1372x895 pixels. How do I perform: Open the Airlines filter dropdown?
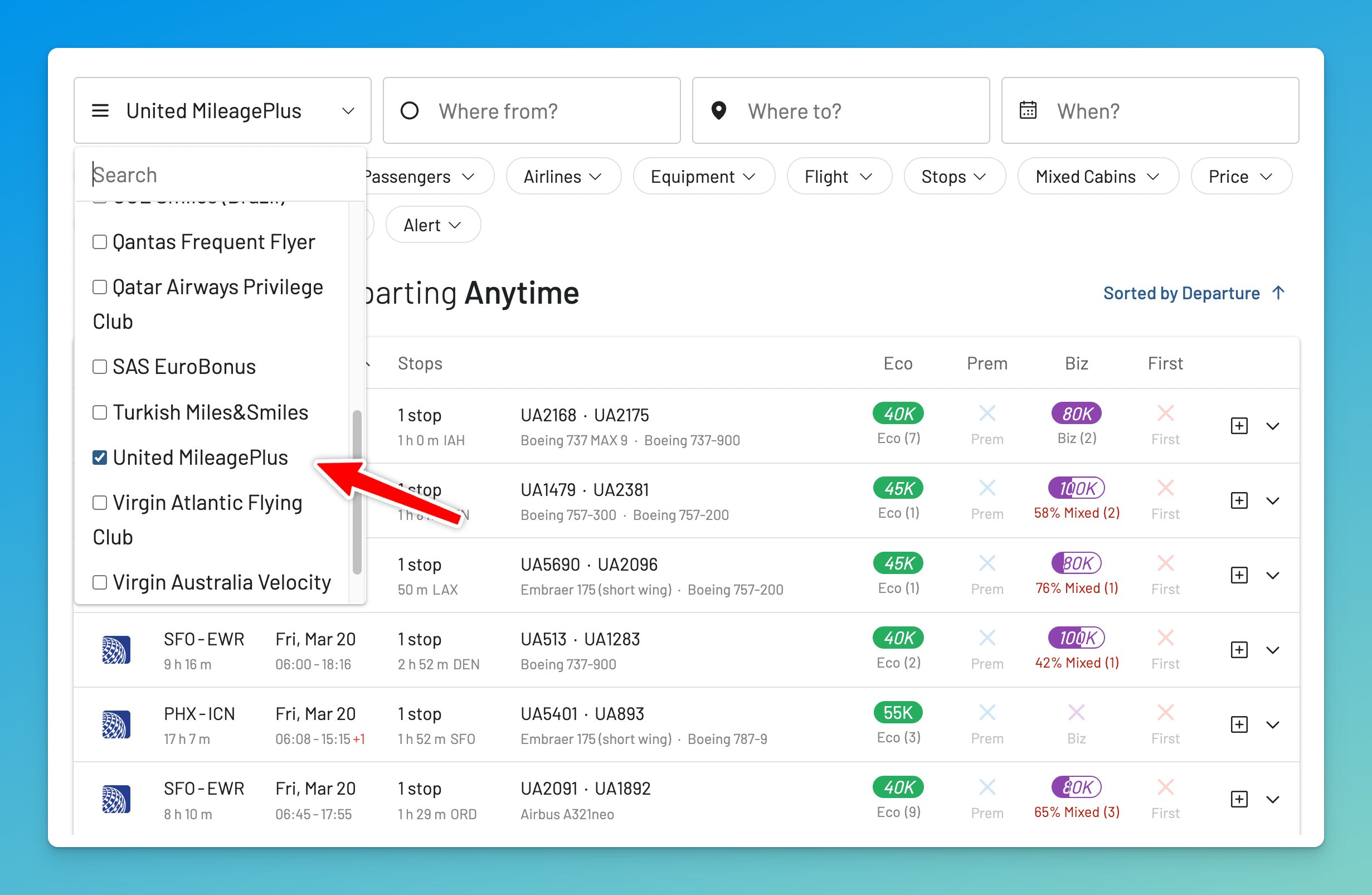[563, 176]
